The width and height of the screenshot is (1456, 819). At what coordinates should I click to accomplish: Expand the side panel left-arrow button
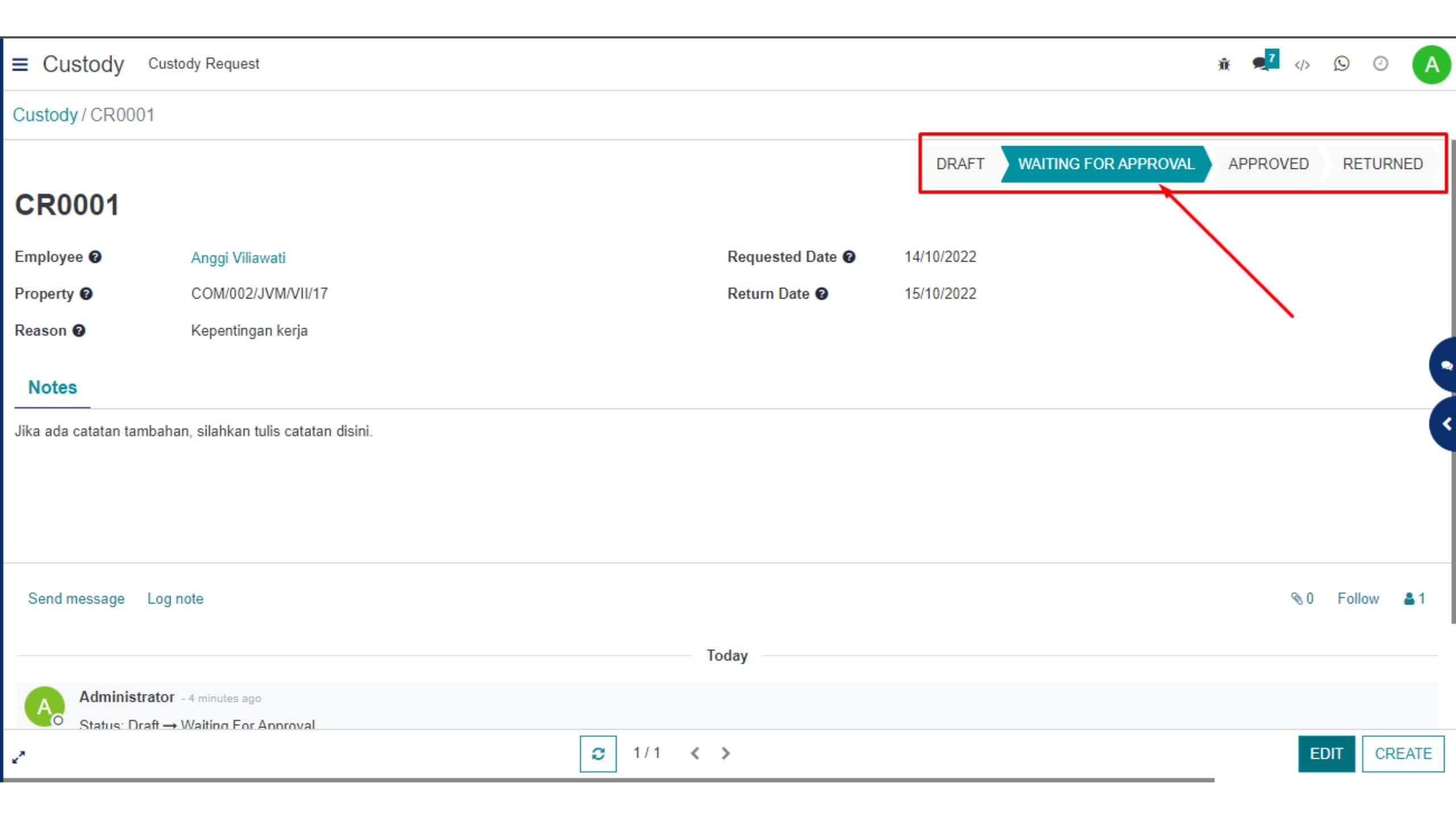1443,424
